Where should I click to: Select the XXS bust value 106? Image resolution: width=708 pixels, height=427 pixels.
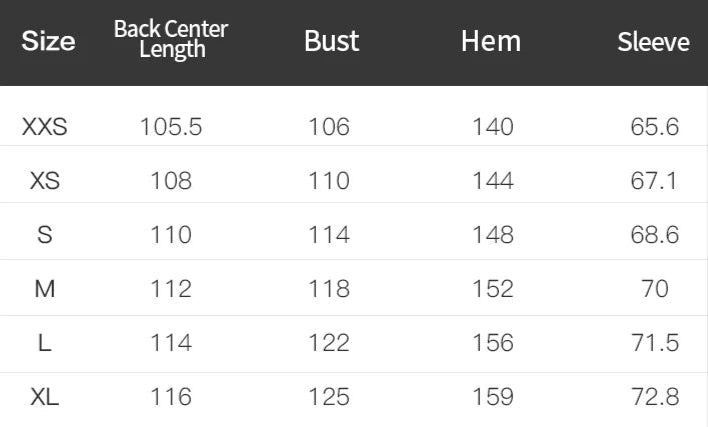330,127
